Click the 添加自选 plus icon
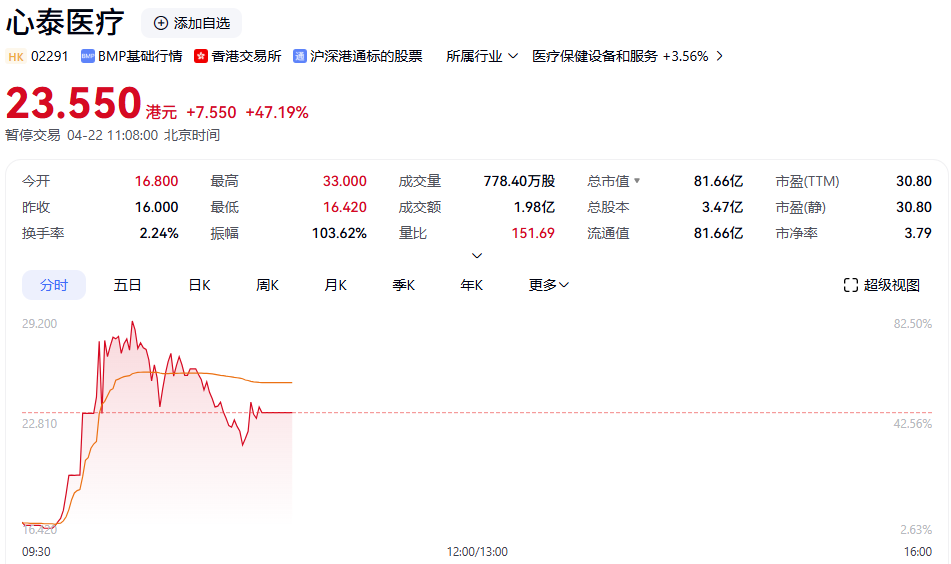Viewport: 951px width, 564px height. click(161, 23)
